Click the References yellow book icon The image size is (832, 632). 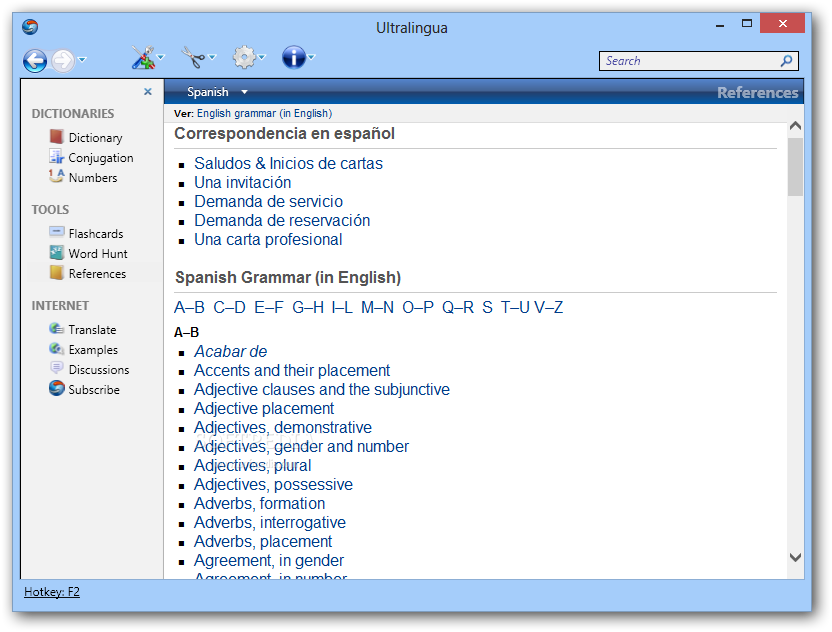pyautogui.click(x=56, y=272)
